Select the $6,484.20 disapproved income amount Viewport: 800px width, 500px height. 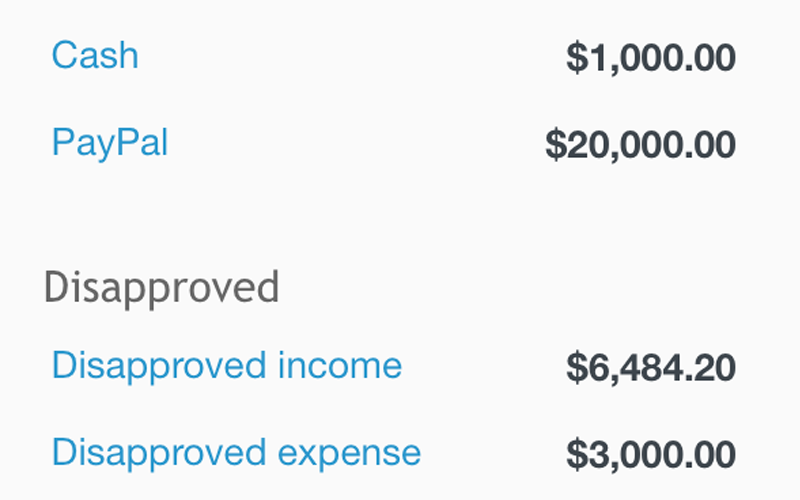651,367
